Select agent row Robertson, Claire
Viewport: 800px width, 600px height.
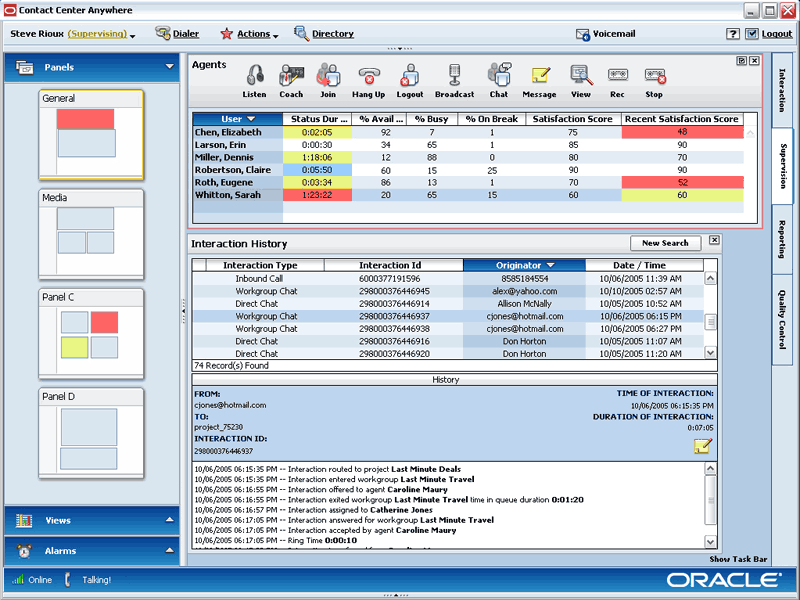(x=468, y=170)
